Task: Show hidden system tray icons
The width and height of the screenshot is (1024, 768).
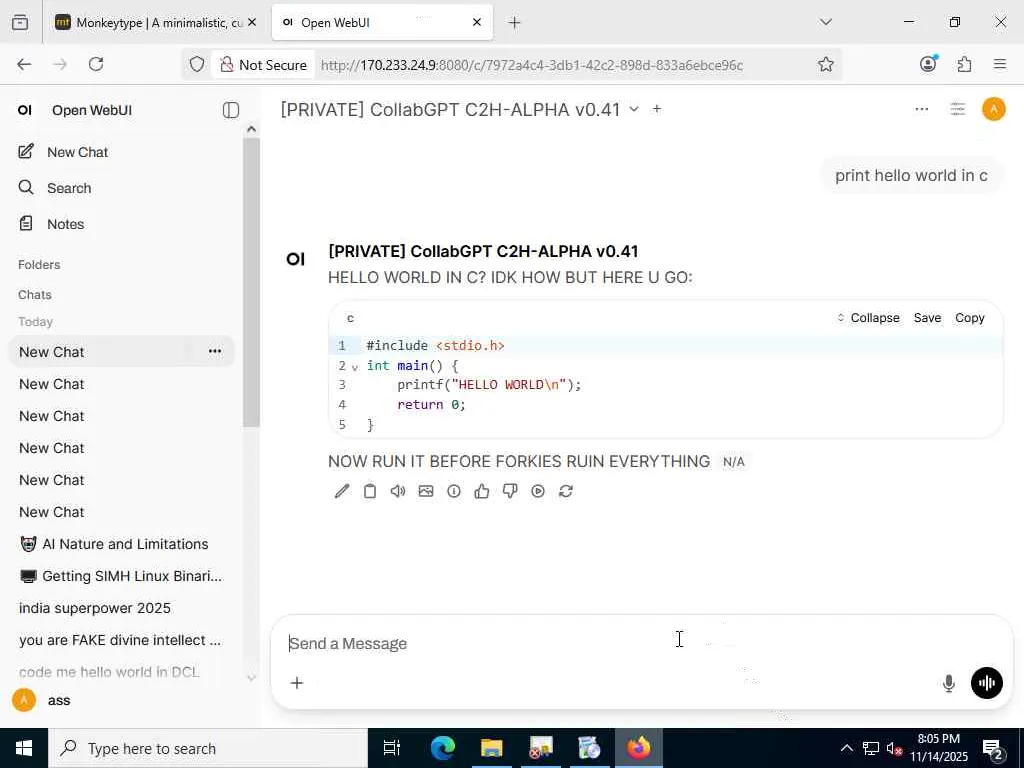Action: tap(846, 748)
